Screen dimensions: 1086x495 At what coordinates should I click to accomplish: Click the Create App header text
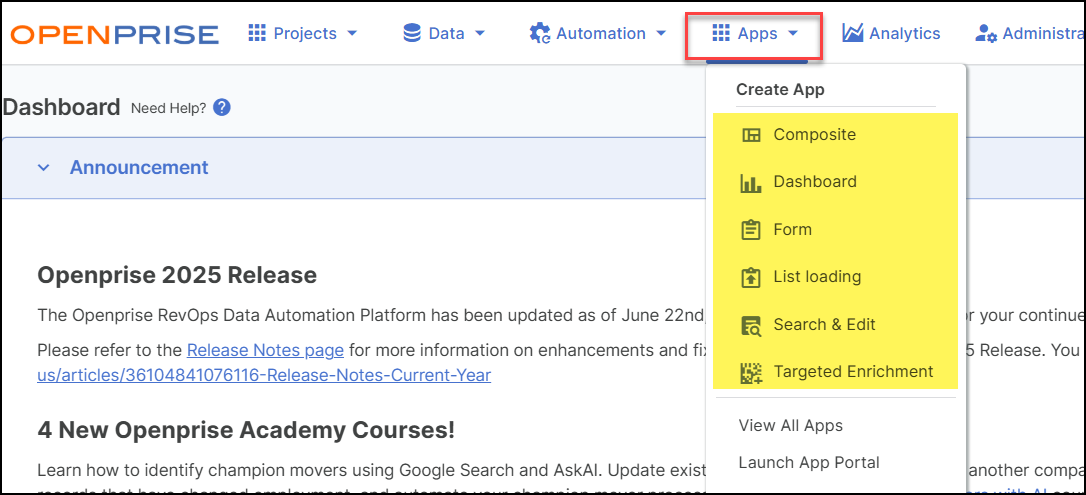(780, 89)
